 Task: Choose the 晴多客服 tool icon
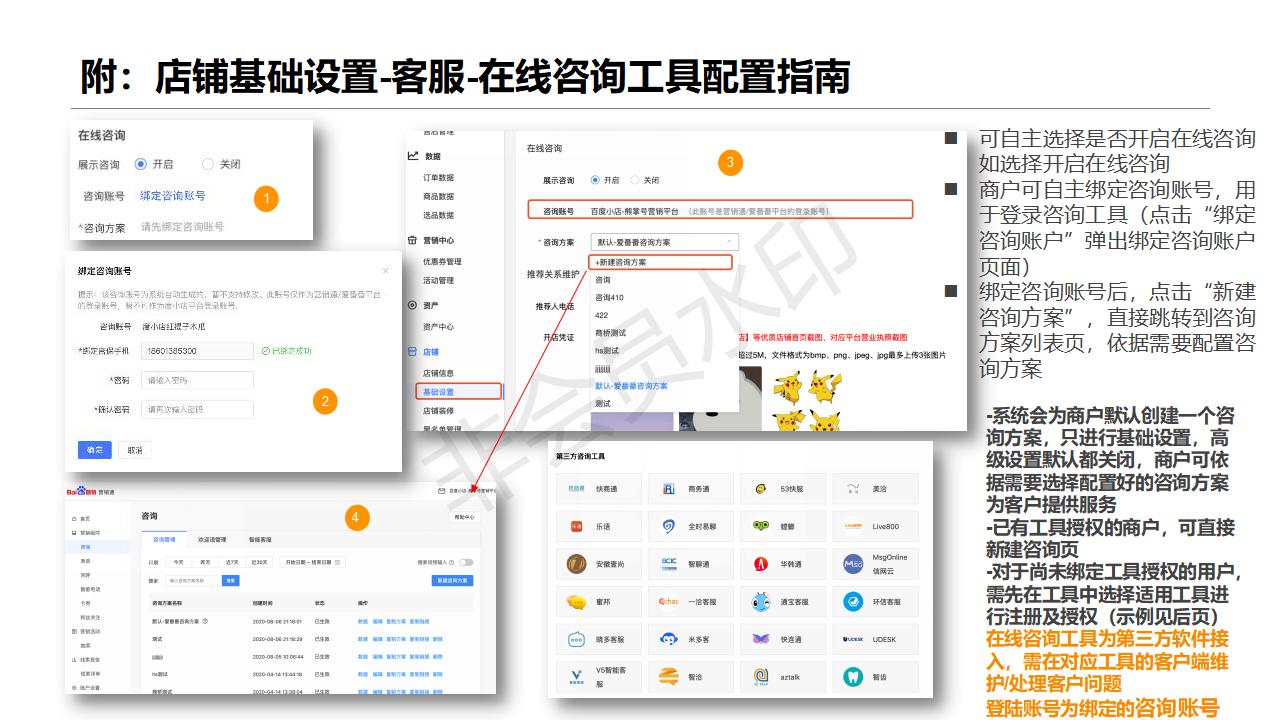pos(576,639)
